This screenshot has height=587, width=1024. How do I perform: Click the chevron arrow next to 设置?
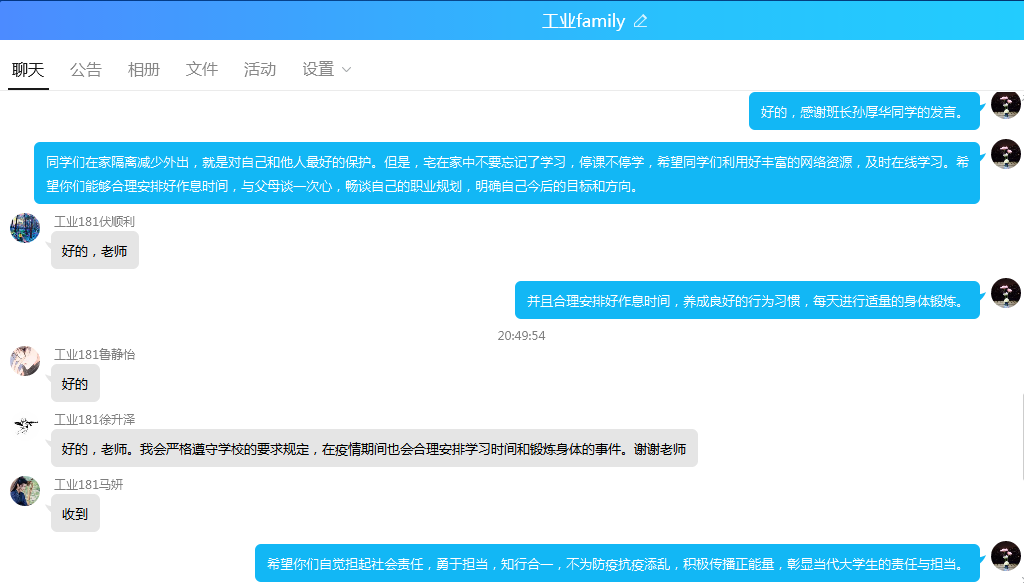click(346, 70)
